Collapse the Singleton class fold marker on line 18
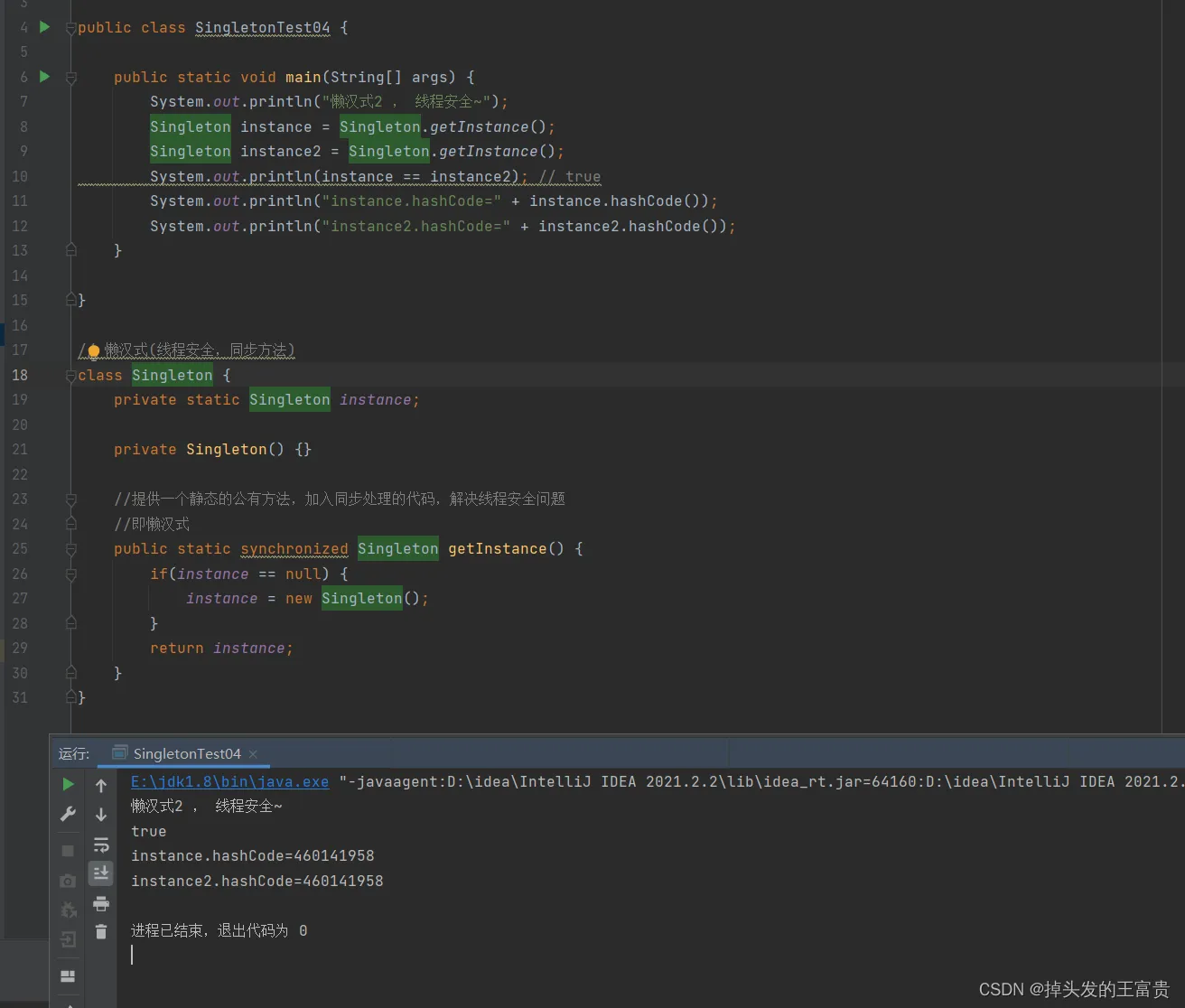Viewport: 1185px width, 1008px height. (71, 376)
